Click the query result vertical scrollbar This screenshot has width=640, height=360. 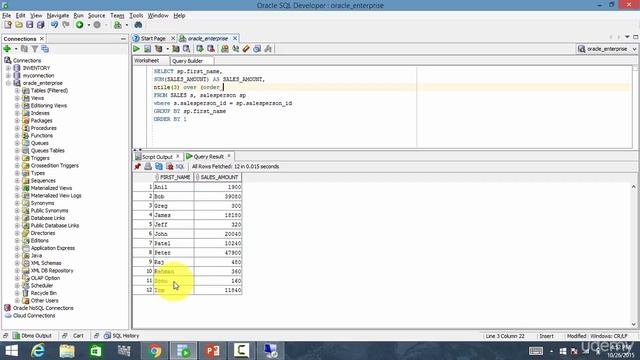634,256
